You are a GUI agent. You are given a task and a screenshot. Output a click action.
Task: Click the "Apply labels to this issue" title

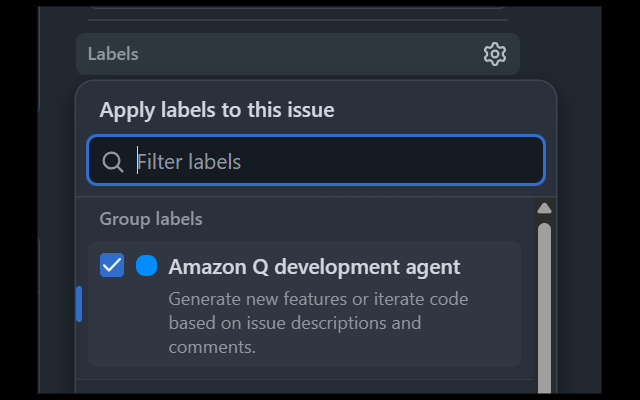coord(216,110)
